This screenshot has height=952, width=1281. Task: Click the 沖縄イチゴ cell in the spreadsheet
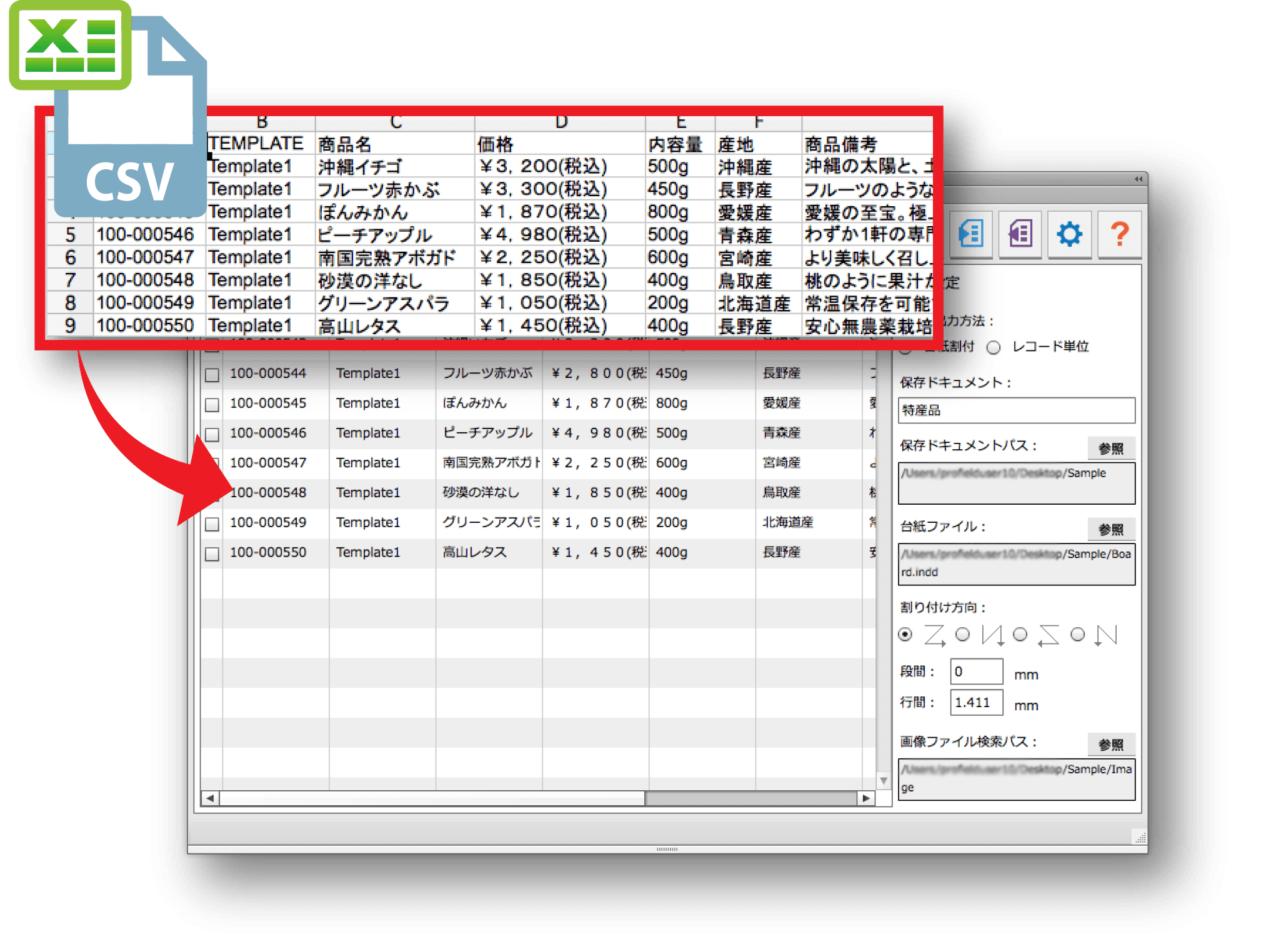[395, 167]
